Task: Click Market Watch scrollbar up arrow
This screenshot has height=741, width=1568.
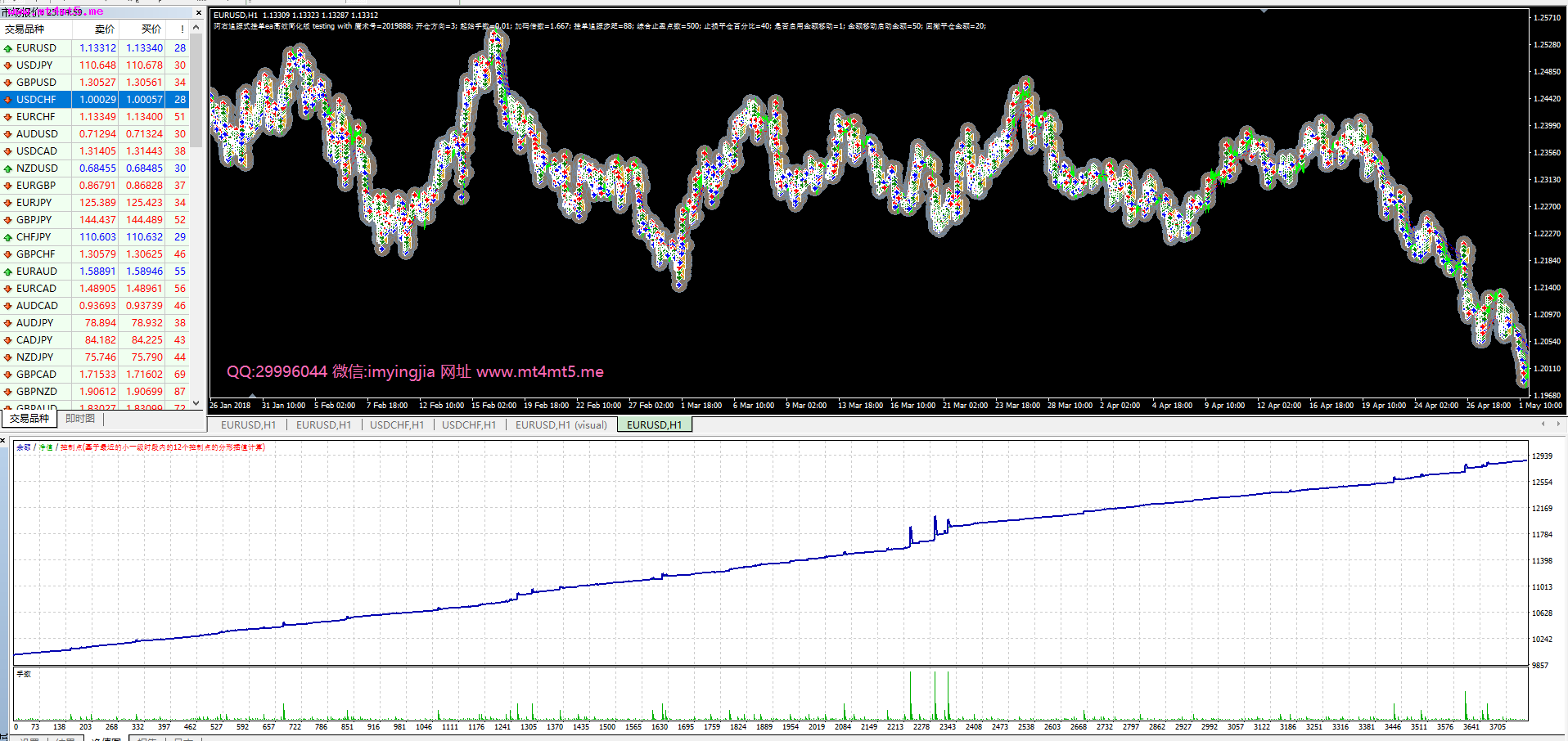Action: pos(196,28)
